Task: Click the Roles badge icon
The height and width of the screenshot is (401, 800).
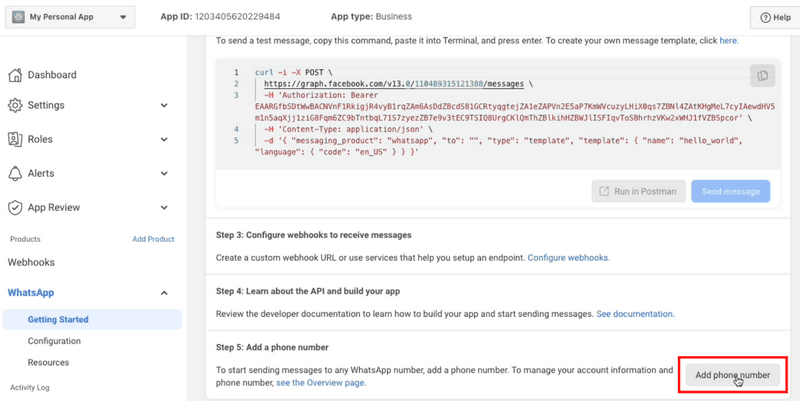Action: click(15, 139)
